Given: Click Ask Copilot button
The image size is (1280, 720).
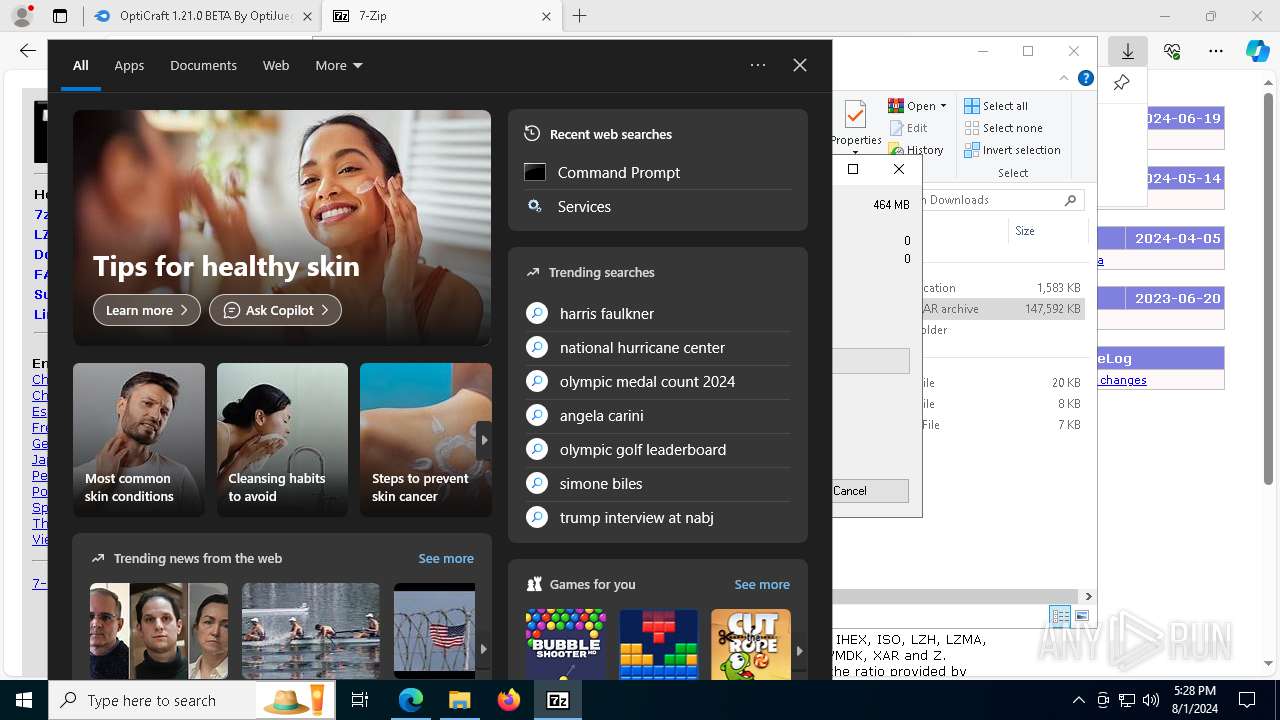Looking at the screenshot, I should tap(275, 310).
